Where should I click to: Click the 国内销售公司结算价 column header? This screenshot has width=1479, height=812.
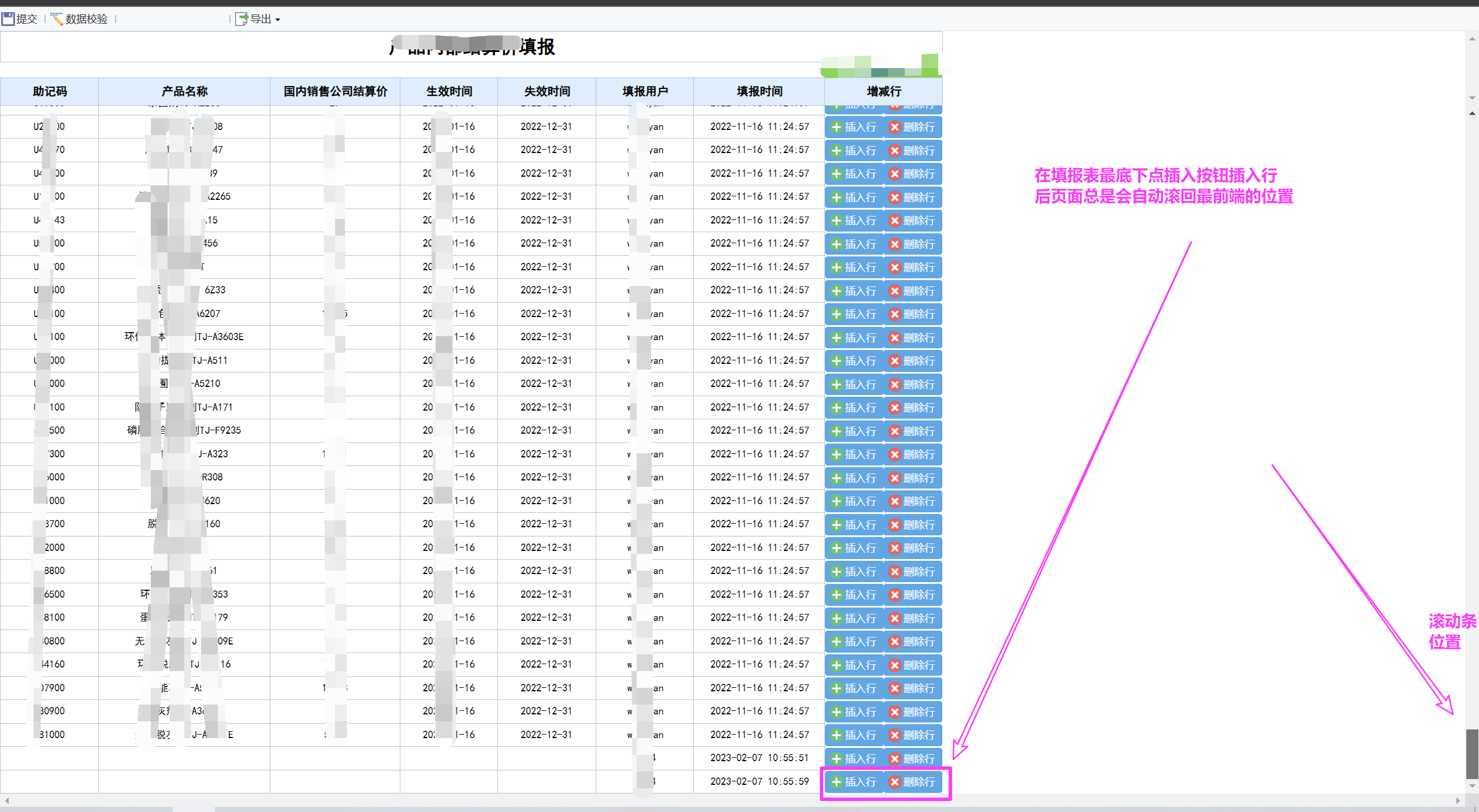pos(335,91)
